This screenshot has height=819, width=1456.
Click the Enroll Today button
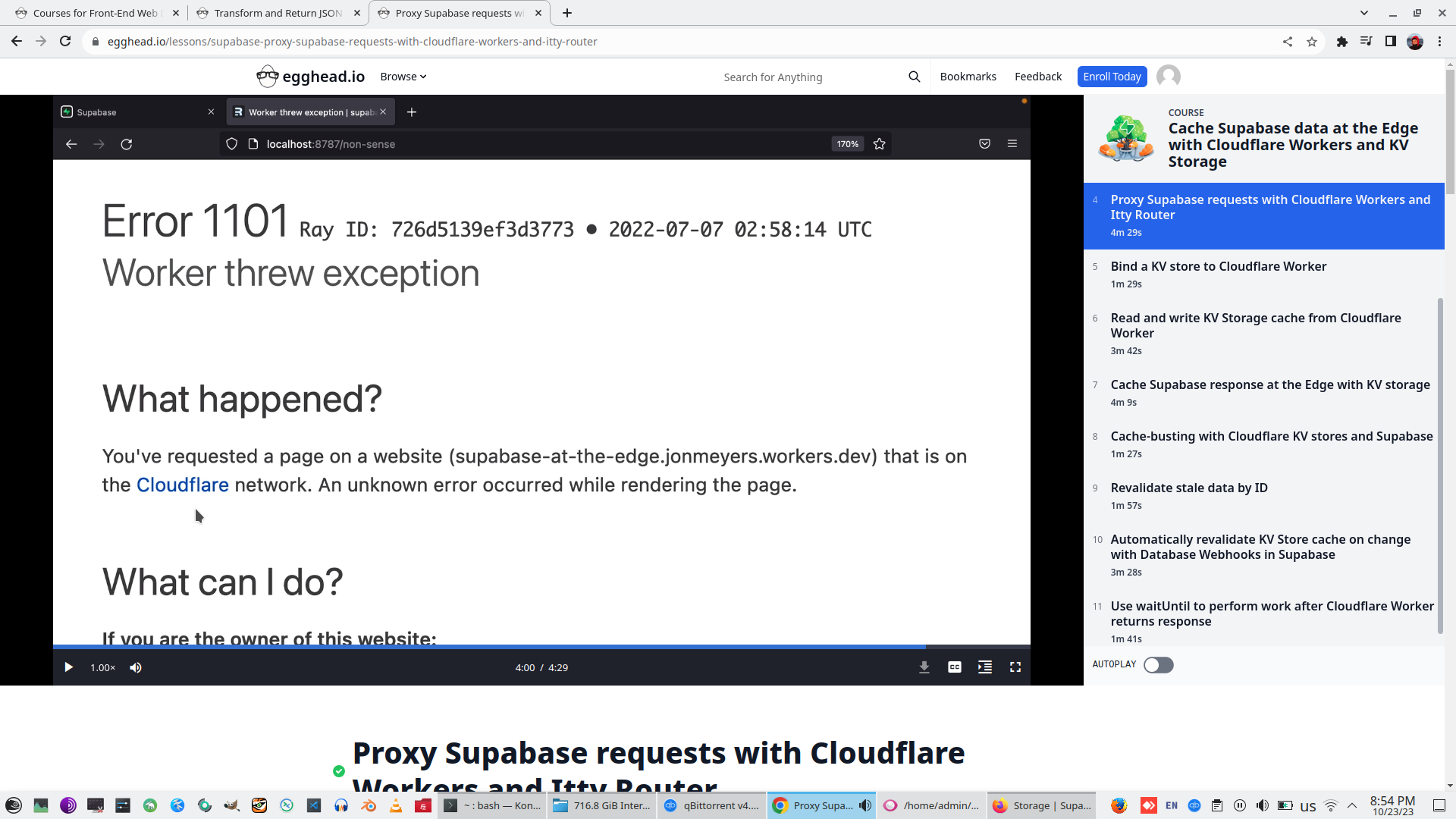pos(1112,77)
